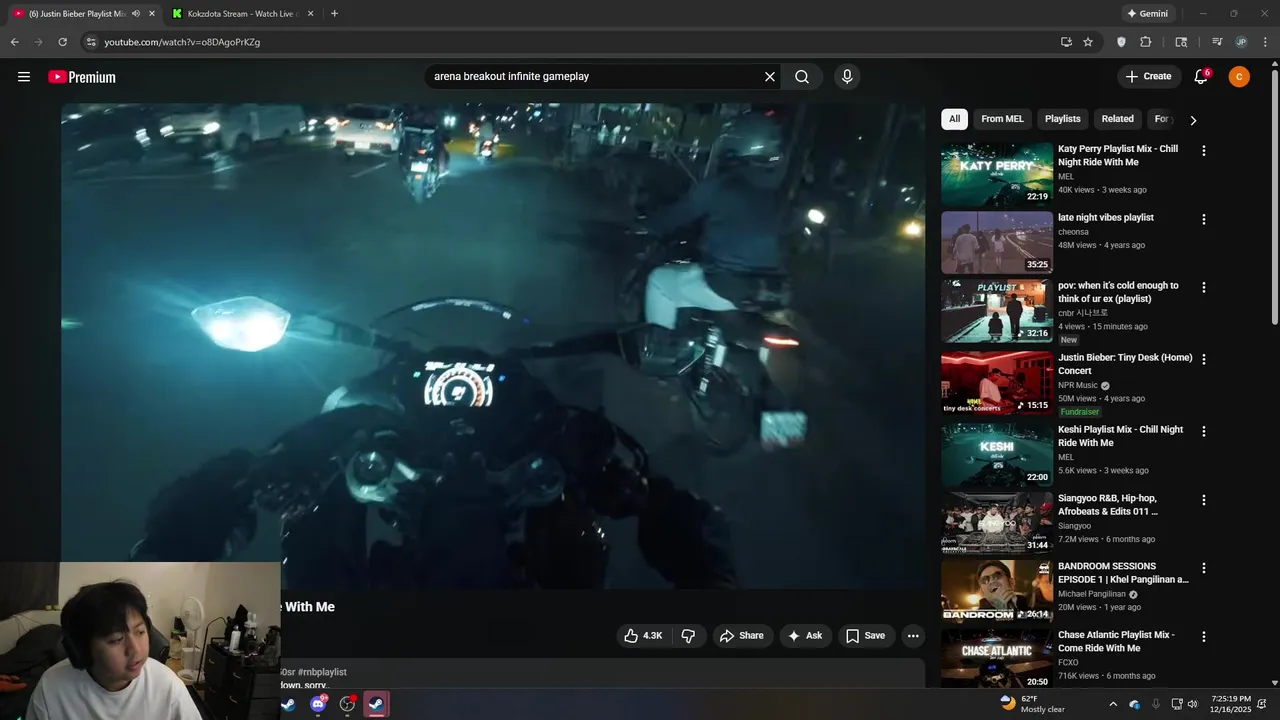Open the late night vibes playlist thumbnail
Viewport: 1280px width, 720px height.
click(997, 242)
